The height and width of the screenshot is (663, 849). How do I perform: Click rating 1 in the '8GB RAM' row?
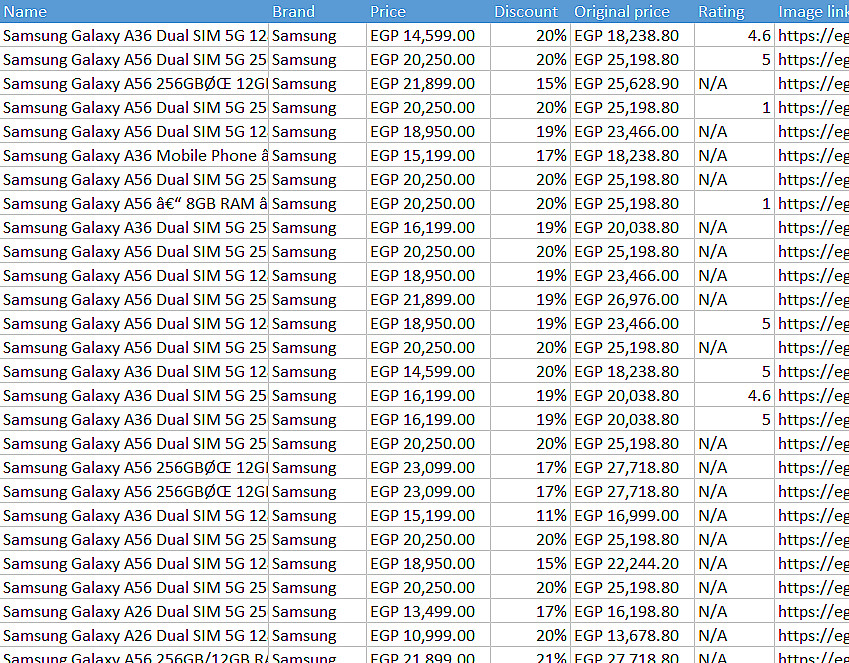[x=735, y=204]
